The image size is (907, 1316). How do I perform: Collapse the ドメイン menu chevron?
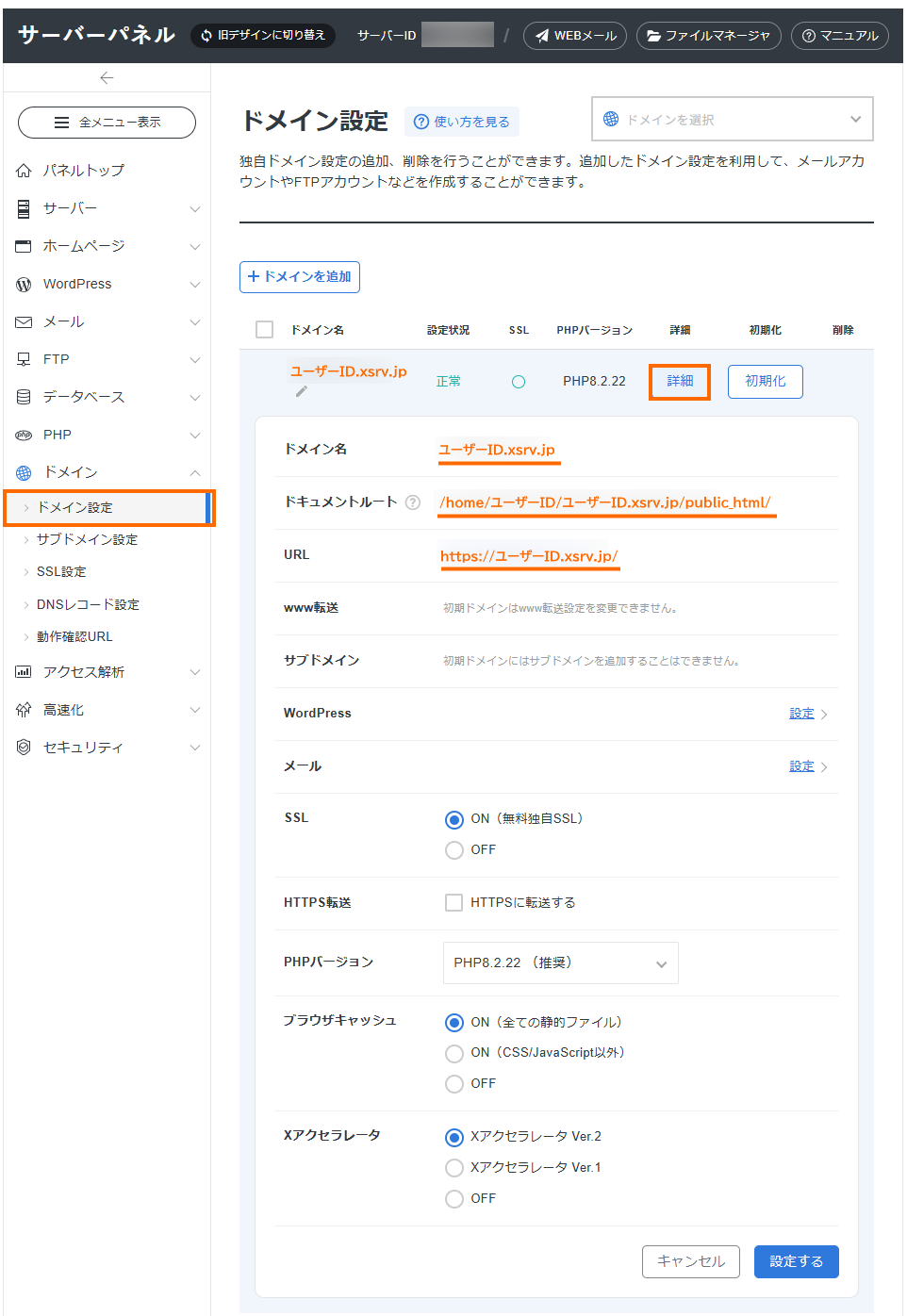[195, 473]
